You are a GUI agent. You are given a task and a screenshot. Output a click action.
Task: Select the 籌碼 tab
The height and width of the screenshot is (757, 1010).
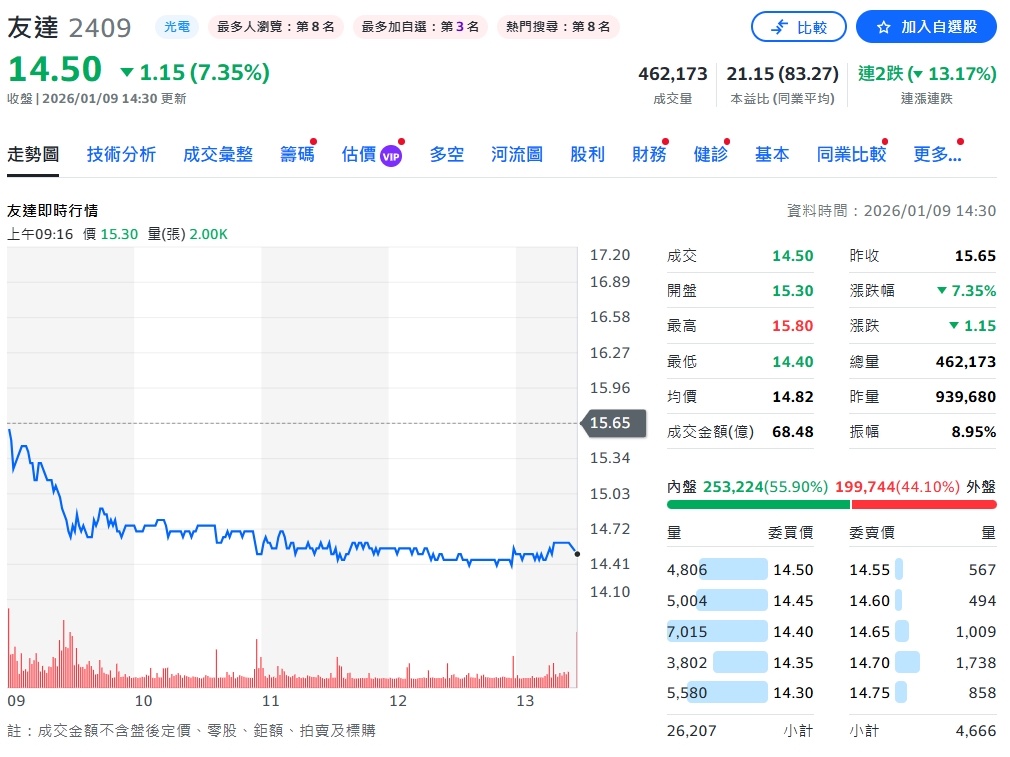click(x=296, y=154)
